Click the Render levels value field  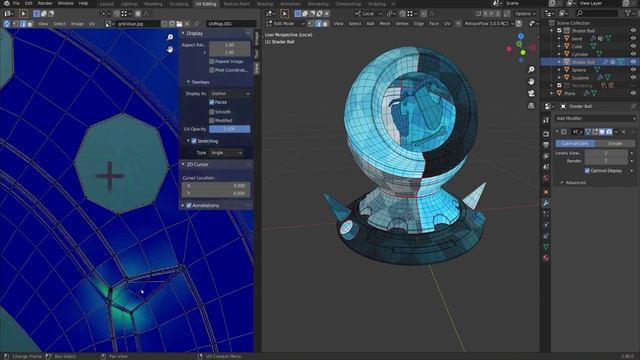pos(606,161)
